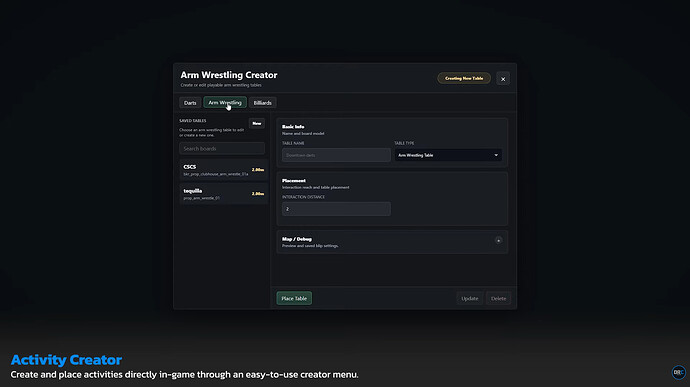Viewport: 690px width, 387px height.
Task: Click the DRC logo icon
Action: pyautogui.click(x=678, y=372)
